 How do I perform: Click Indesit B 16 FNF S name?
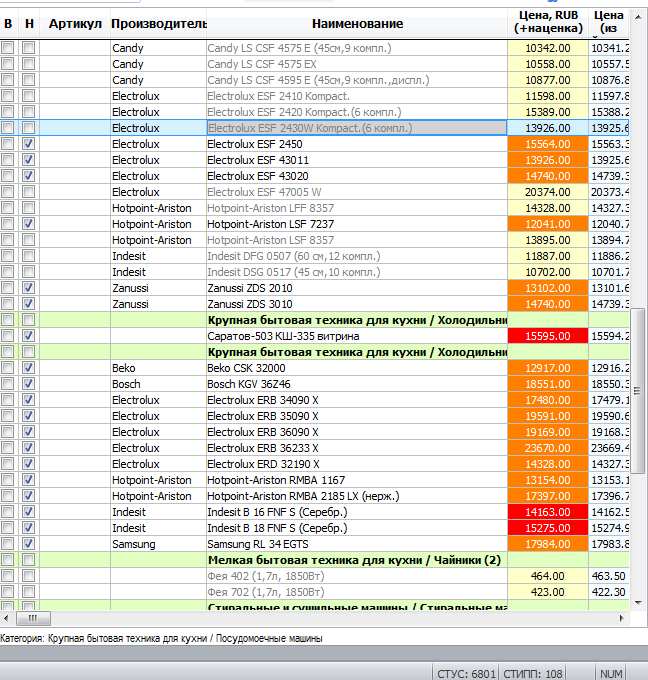click(x=357, y=512)
